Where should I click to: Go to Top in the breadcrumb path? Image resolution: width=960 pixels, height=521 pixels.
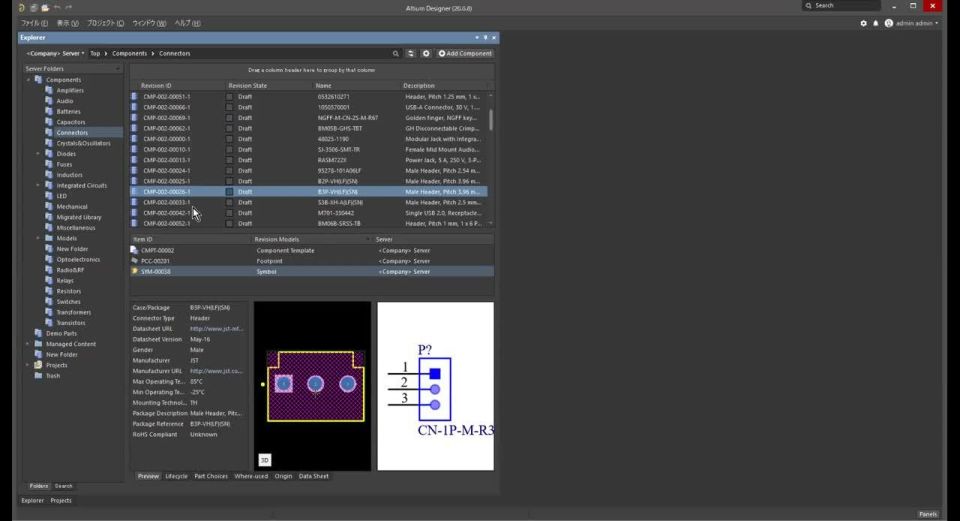pyautogui.click(x=95, y=53)
